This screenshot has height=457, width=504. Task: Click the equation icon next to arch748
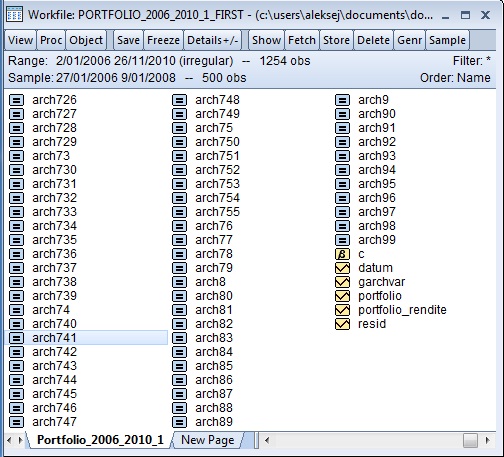coord(179,100)
